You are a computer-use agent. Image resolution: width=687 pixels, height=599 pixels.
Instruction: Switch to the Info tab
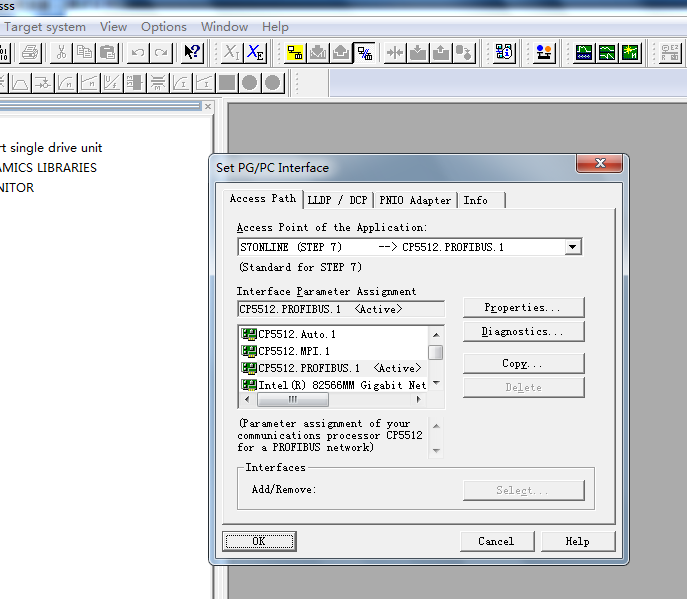coord(481,200)
